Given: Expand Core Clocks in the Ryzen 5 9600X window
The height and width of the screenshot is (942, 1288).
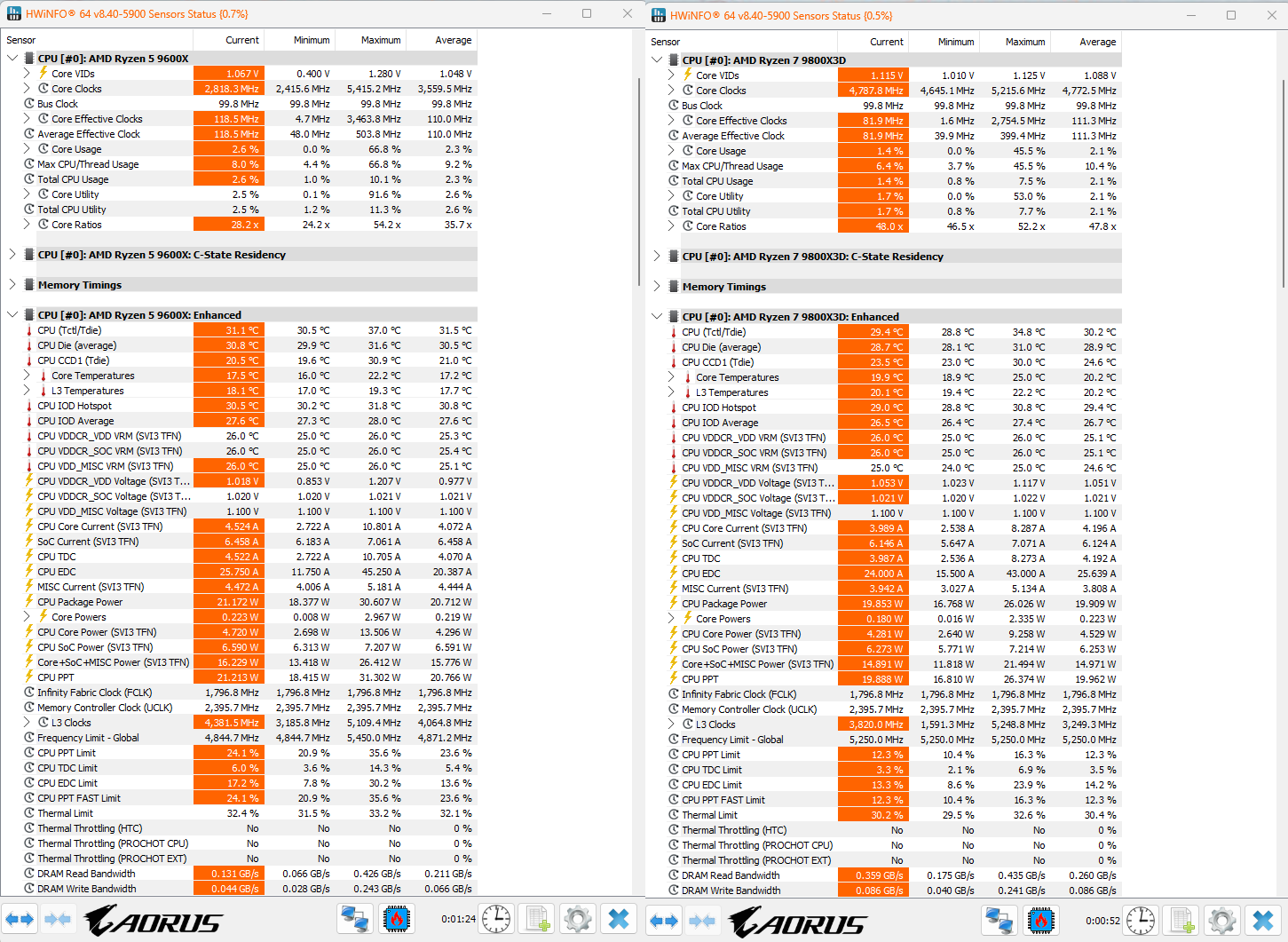Looking at the screenshot, I should coord(27,89).
